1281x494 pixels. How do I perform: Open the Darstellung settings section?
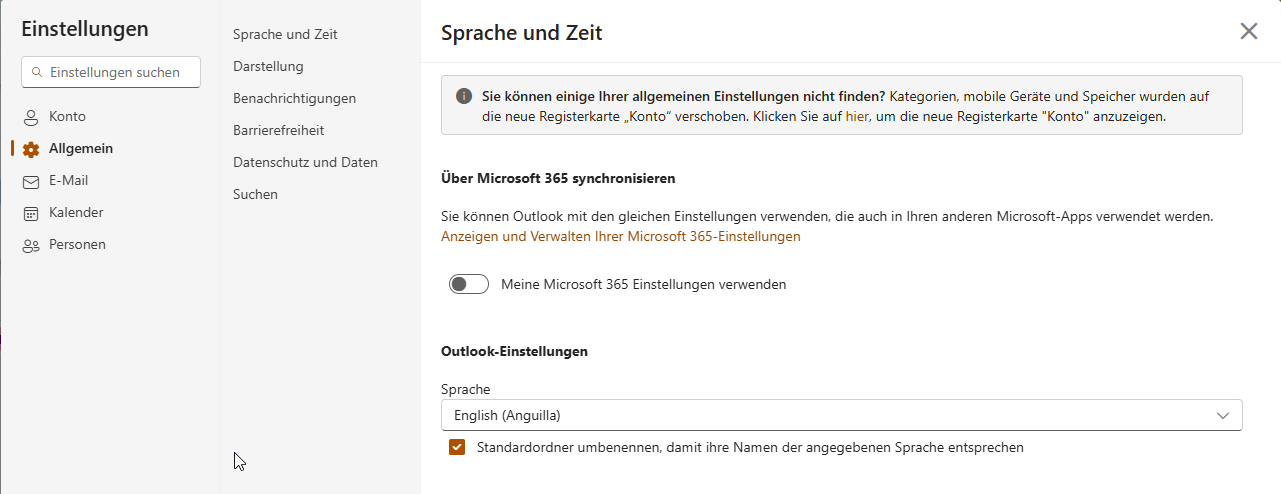point(268,66)
